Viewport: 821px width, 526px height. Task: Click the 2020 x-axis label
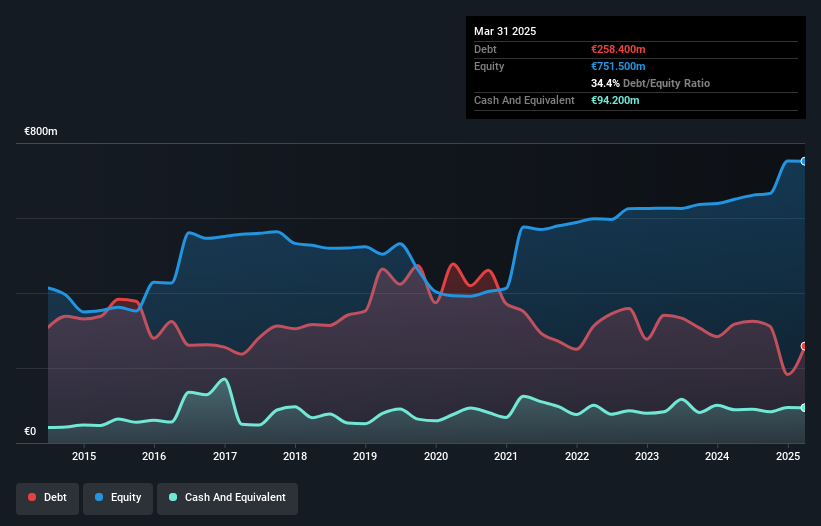pos(436,456)
